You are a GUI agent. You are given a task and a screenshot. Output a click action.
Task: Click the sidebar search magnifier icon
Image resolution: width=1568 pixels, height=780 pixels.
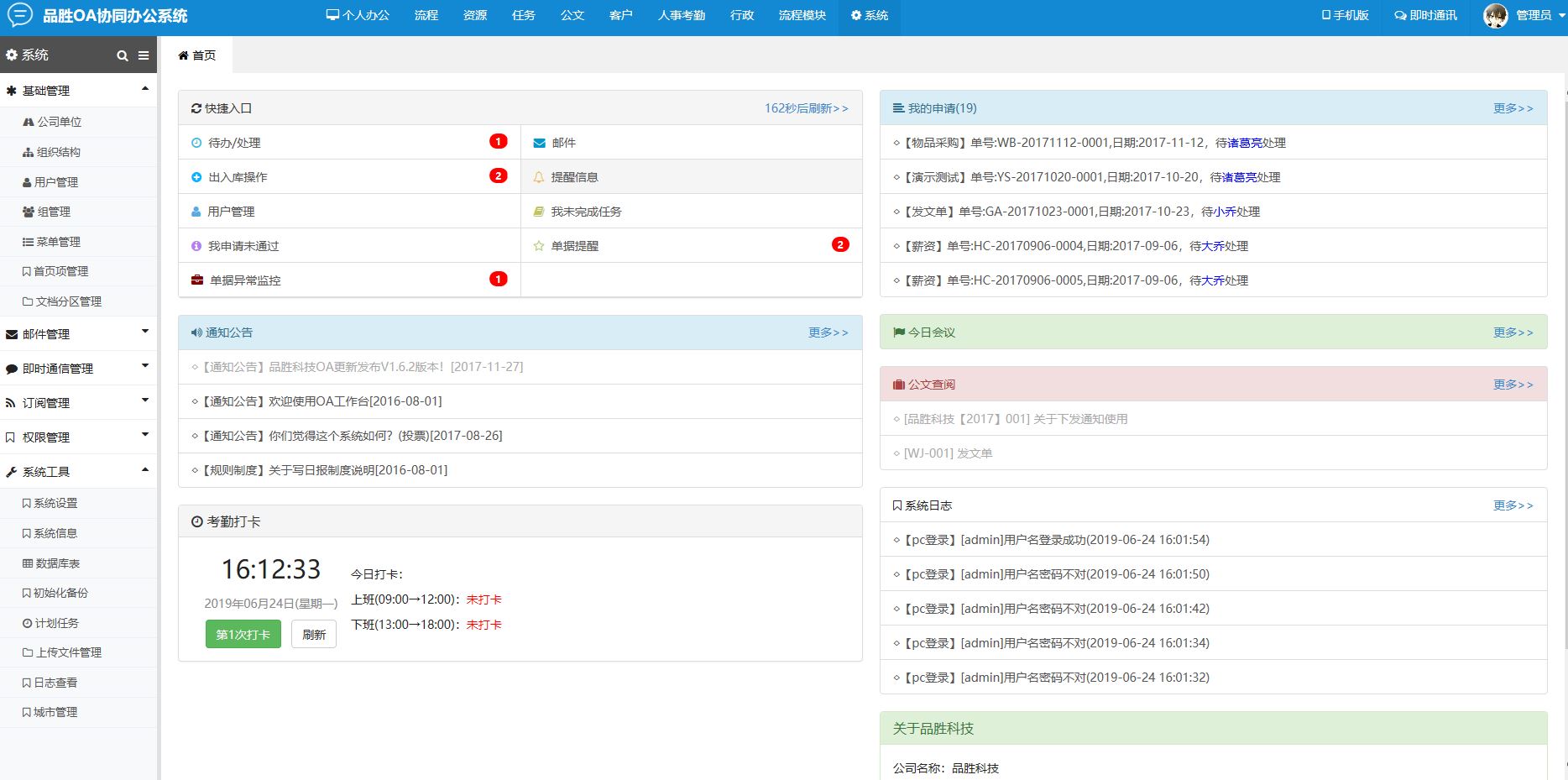pyautogui.click(x=123, y=55)
